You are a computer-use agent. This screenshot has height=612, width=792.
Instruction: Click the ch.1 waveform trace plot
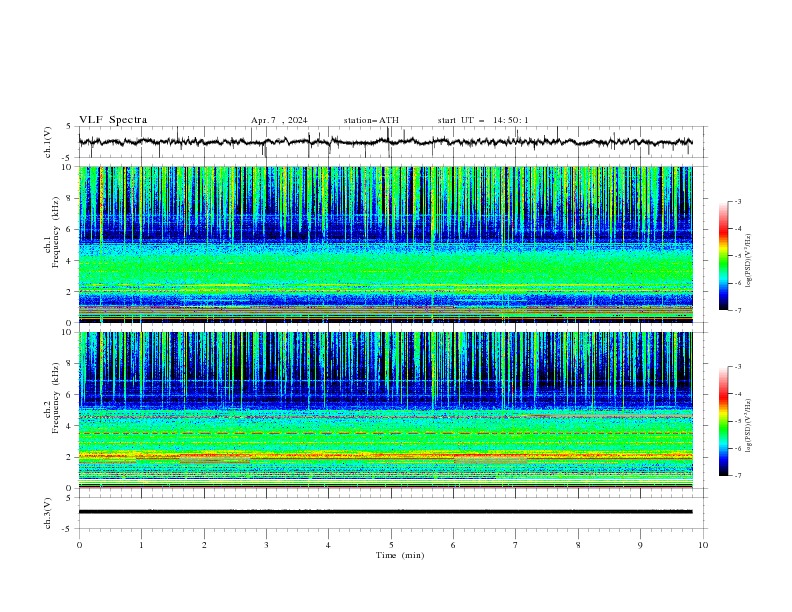coord(386,142)
